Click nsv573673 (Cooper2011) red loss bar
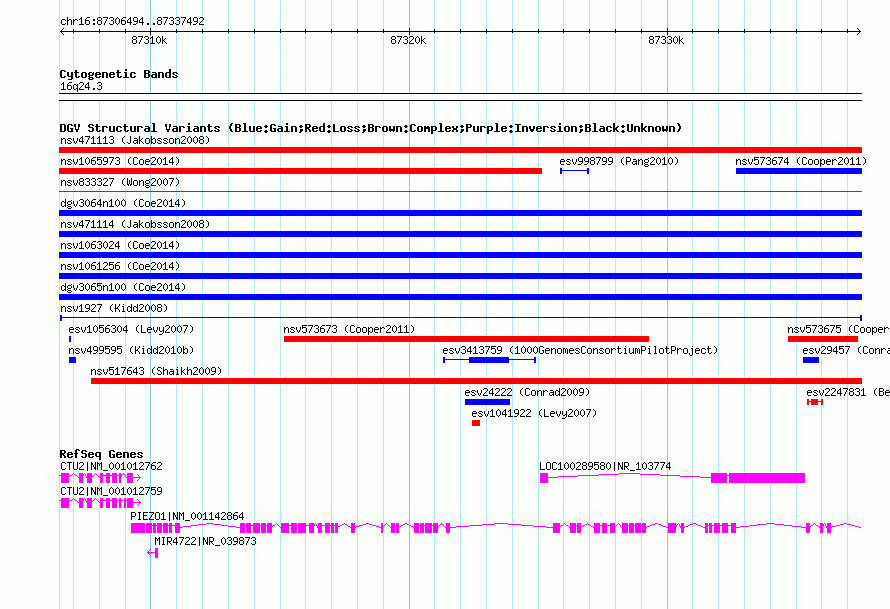 coord(466,339)
